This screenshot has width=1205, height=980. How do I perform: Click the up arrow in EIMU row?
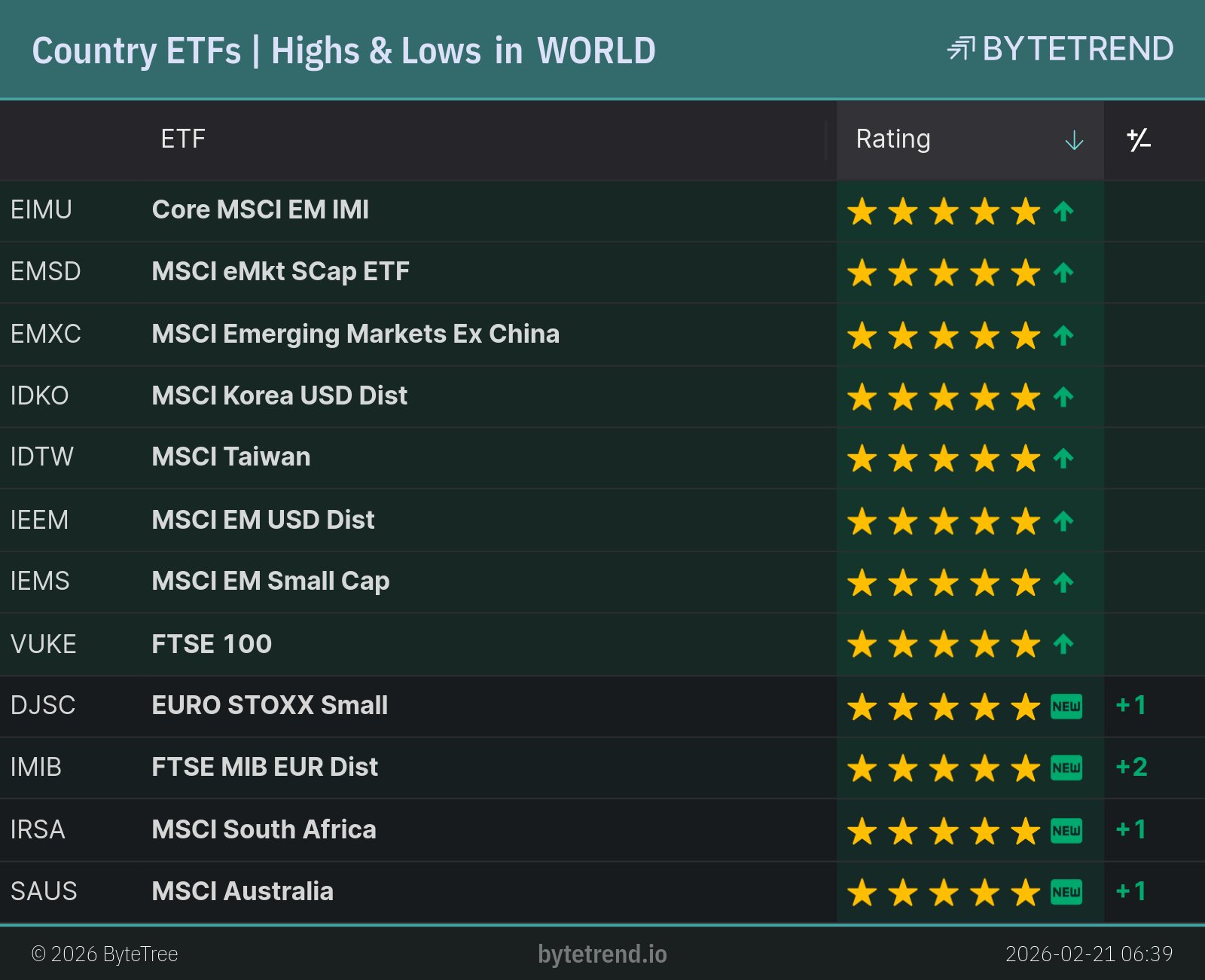1063,212
